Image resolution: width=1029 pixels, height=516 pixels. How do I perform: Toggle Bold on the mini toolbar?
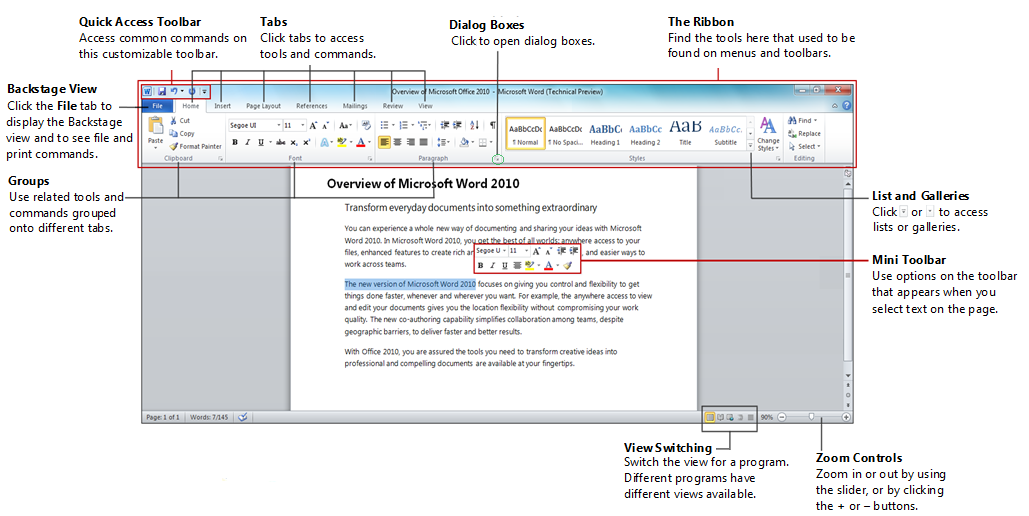click(480, 265)
